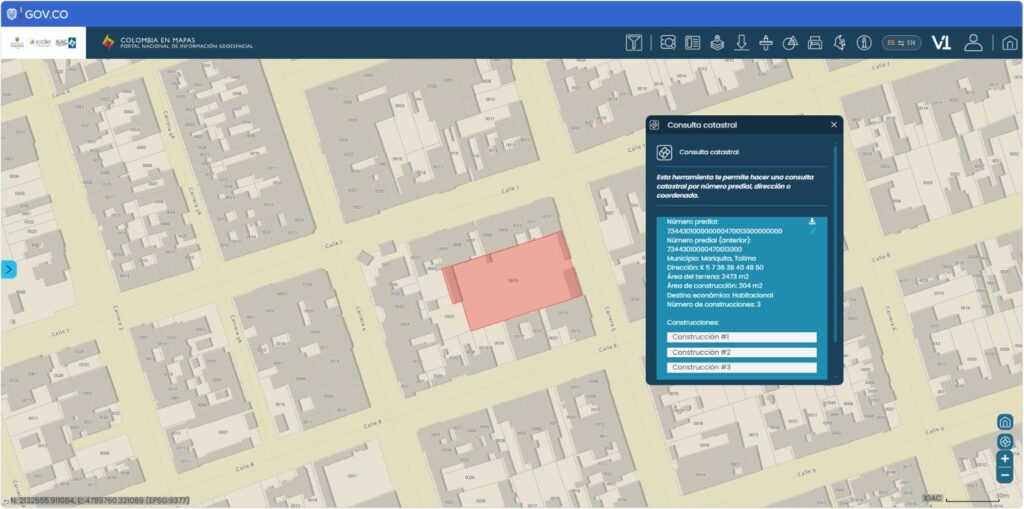Click the download arrow toolbar icon
The image size is (1024, 509).
click(741, 43)
